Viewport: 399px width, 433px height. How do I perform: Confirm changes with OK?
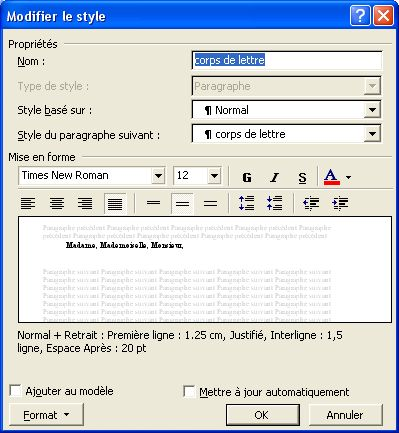pyautogui.click(x=263, y=415)
